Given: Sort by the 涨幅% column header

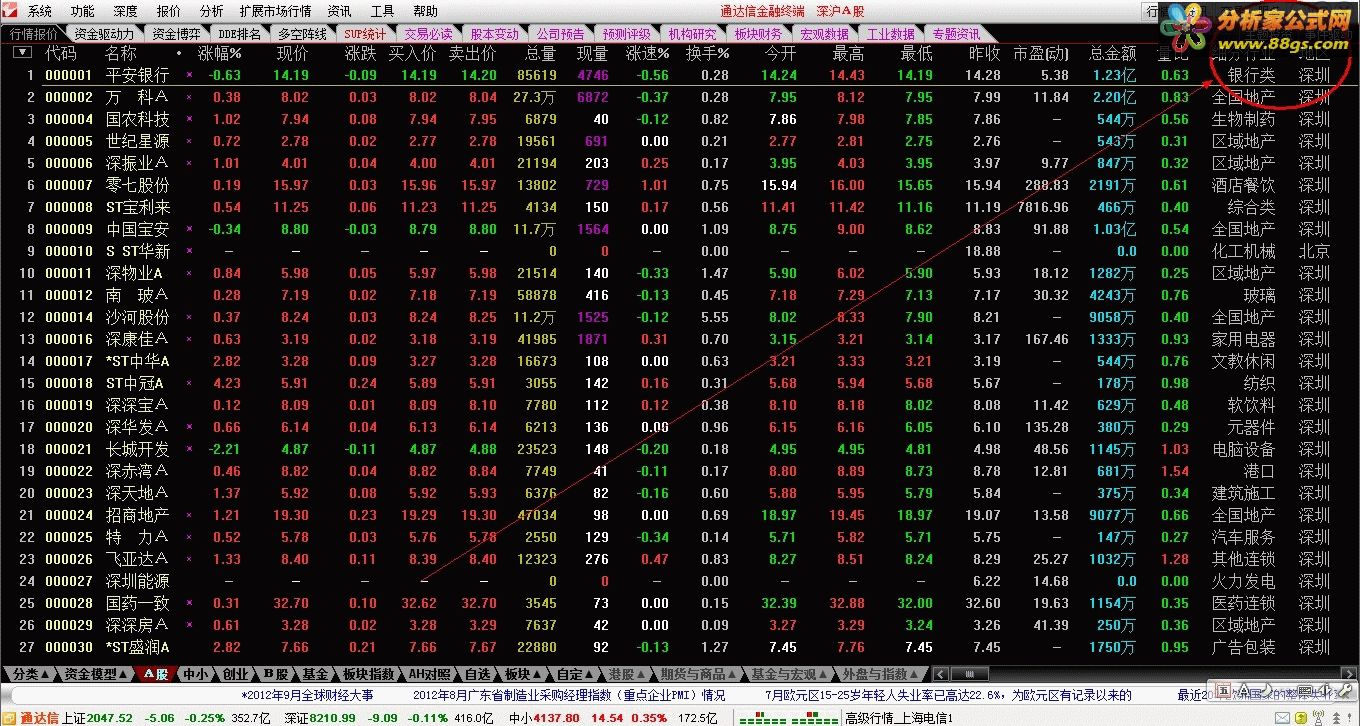Looking at the screenshot, I should (x=220, y=53).
